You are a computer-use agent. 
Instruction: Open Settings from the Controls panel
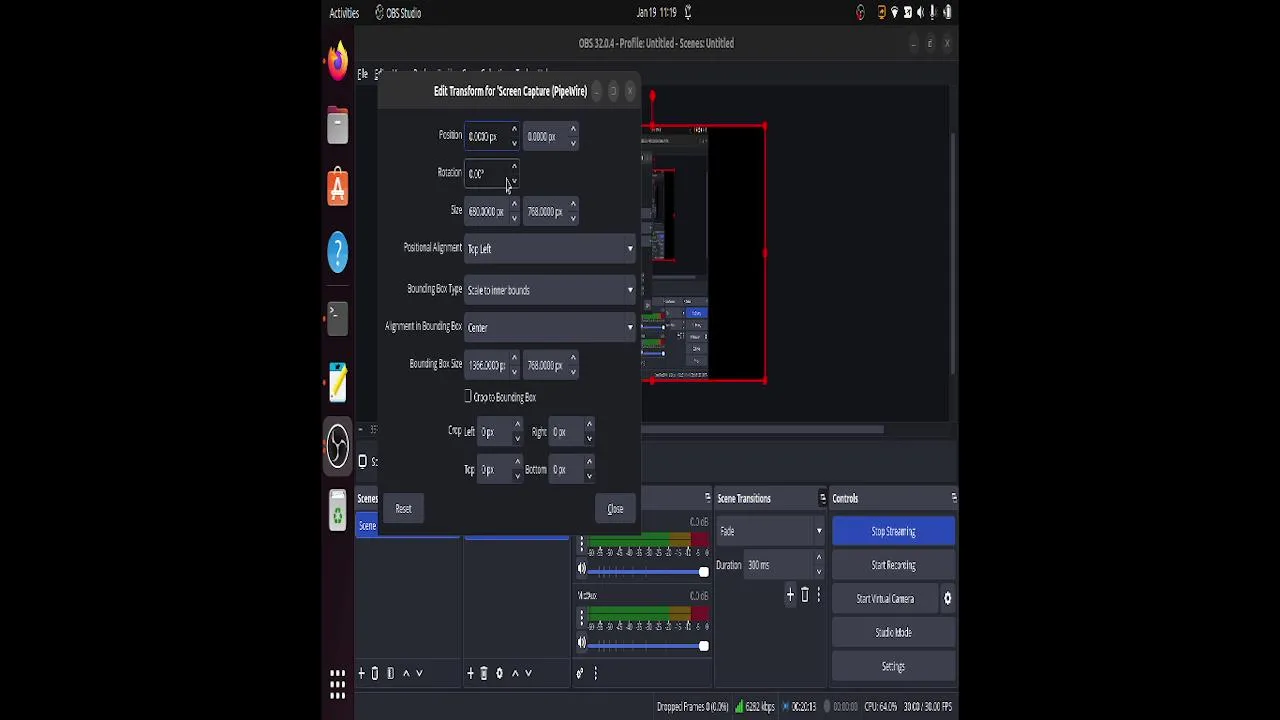pyautogui.click(x=893, y=667)
